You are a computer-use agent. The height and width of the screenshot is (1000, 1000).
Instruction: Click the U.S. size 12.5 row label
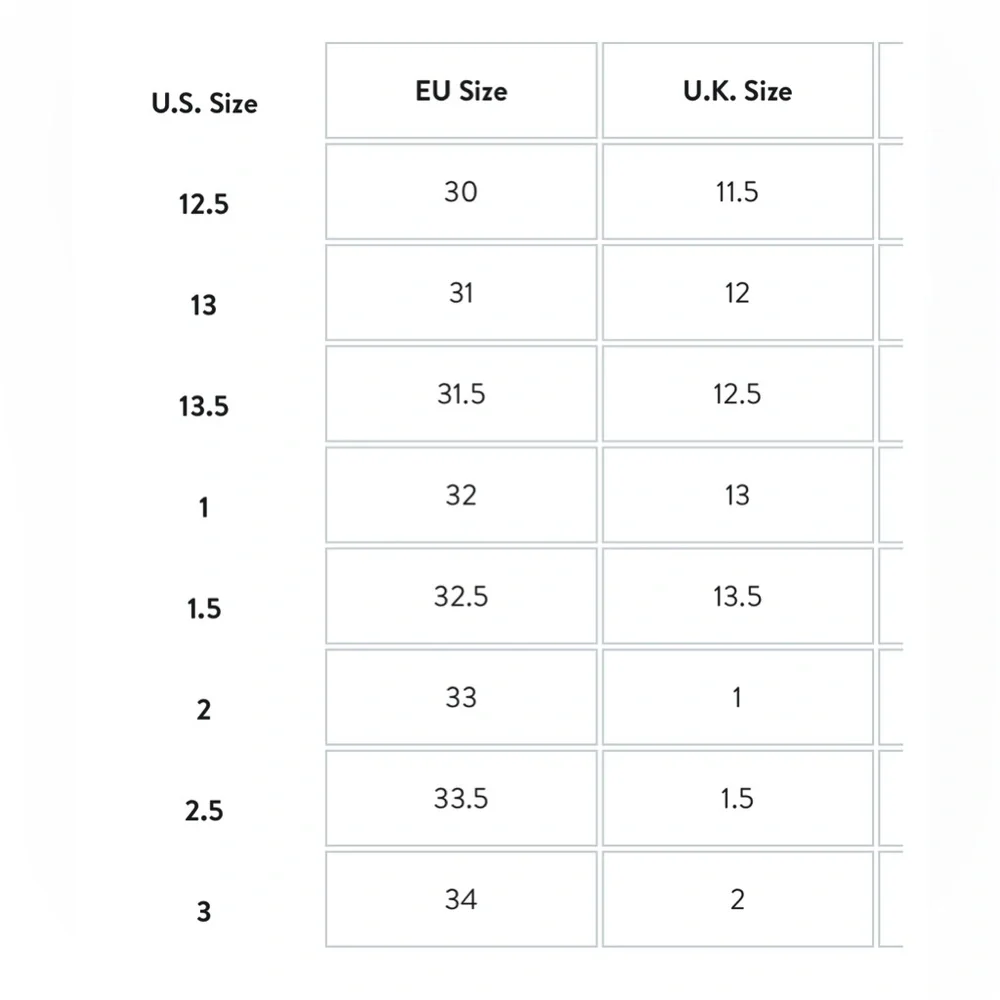[203, 204]
